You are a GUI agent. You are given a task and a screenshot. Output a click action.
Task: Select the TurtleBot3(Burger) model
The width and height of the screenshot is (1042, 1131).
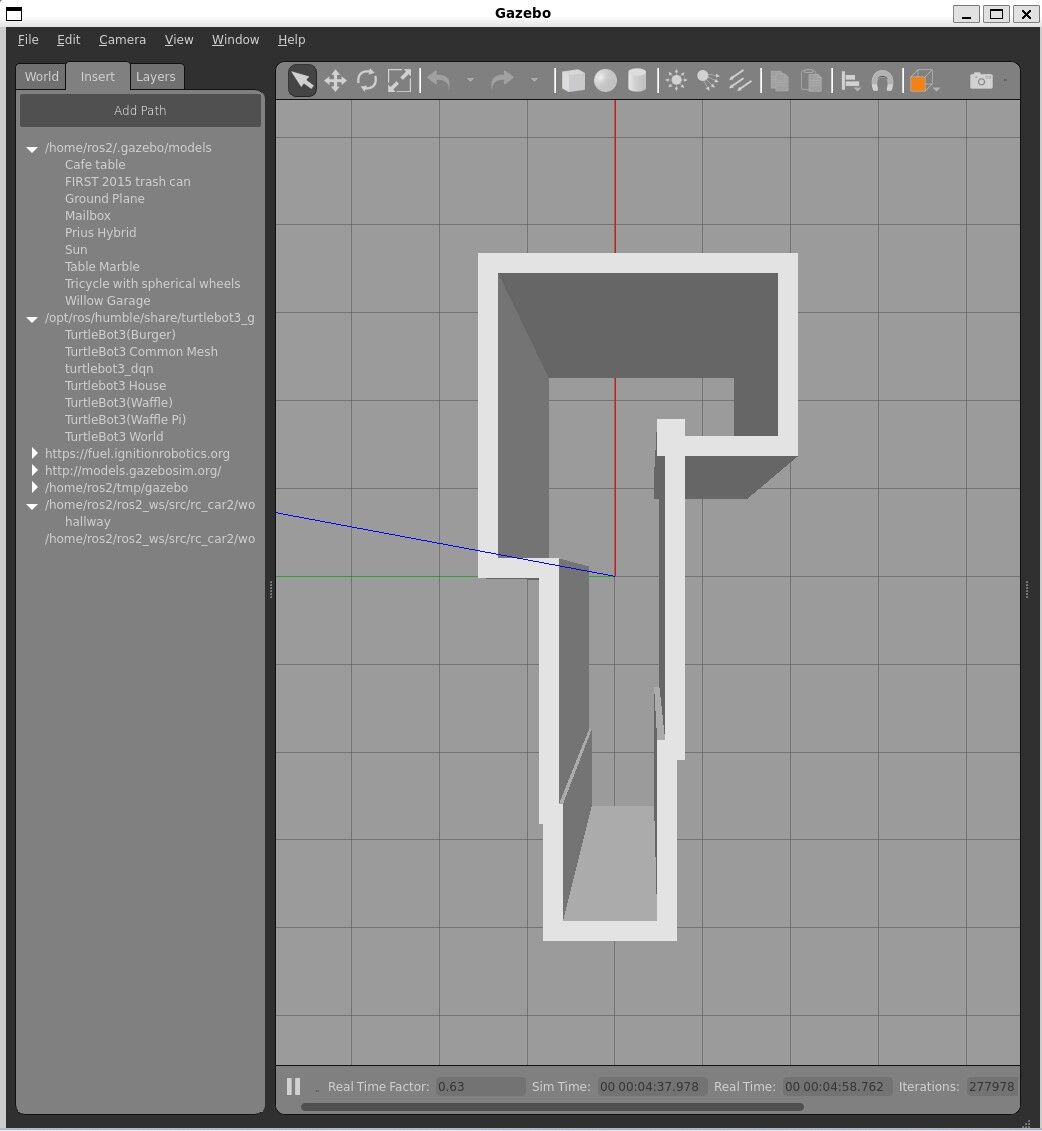[120, 335]
